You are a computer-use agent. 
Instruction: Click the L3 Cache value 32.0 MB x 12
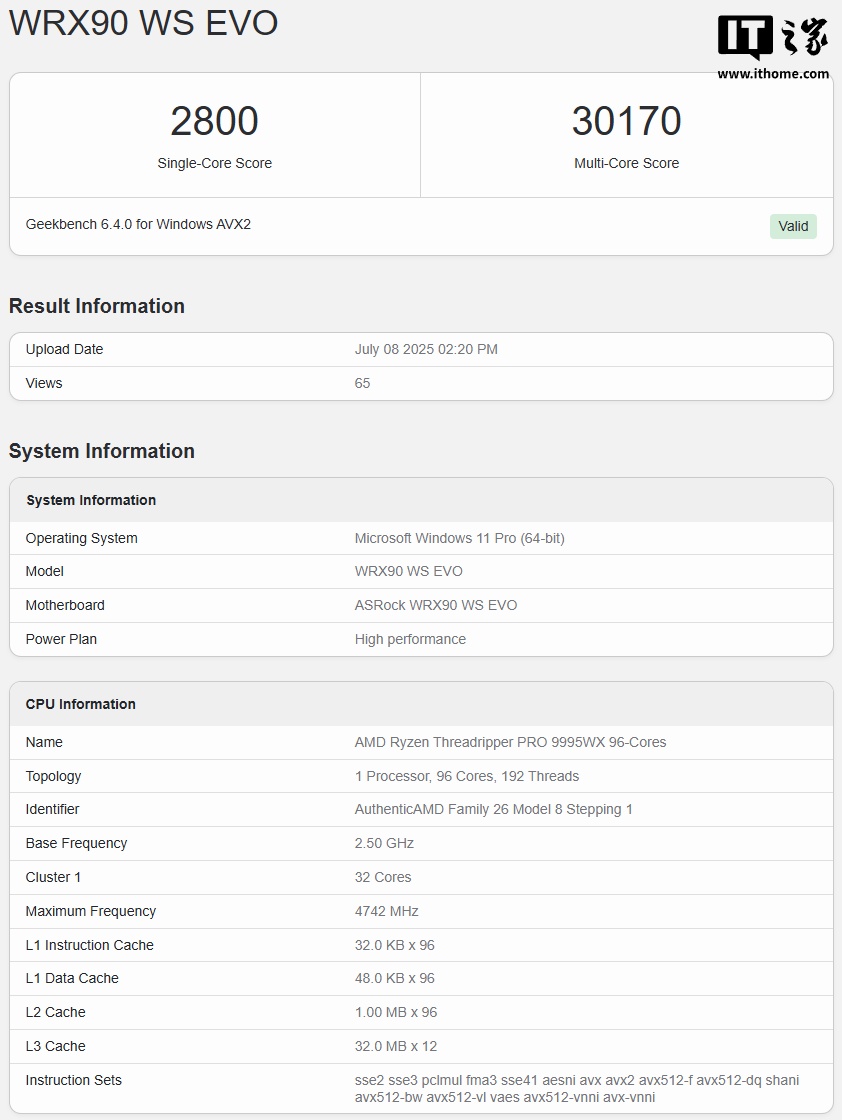point(396,1046)
